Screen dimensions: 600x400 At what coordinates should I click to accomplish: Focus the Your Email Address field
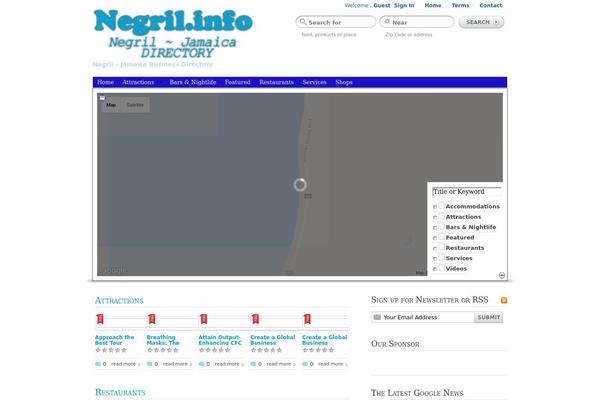click(x=423, y=317)
